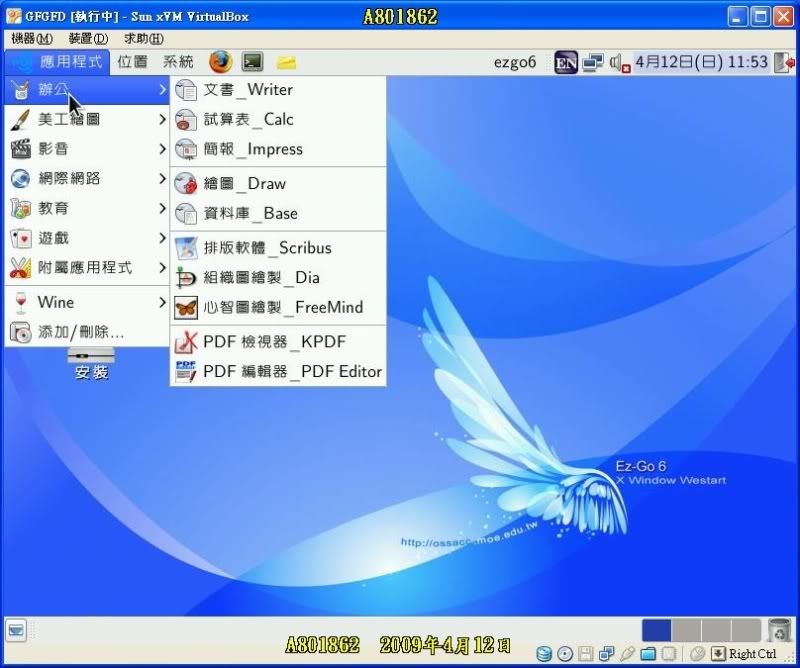This screenshot has height=668, width=800.
Task: Click the mouse capture indicator icon
Action: 696,654
